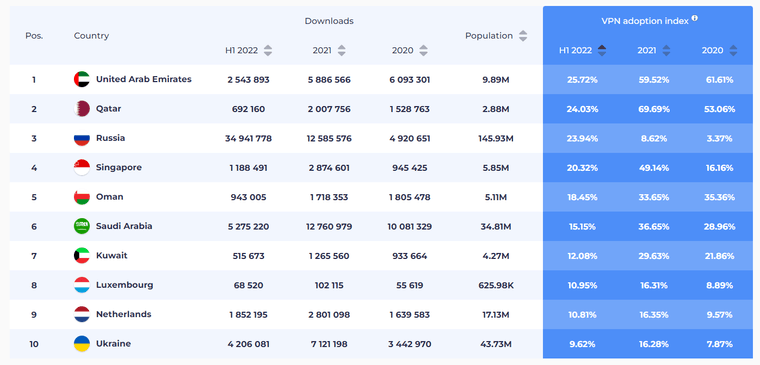Click the Country column header
This screenshot has width=760, height=365.
pyautogui.click(x=92, y=36)
